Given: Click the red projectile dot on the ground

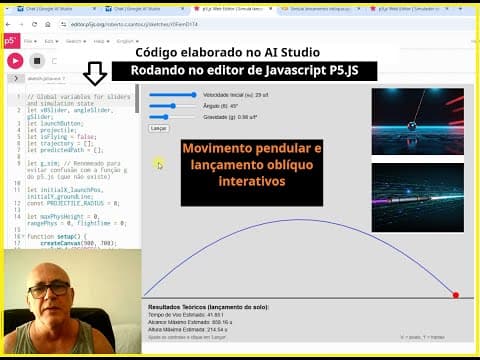Looking at the screenshot, I should (x=456, y=295).
